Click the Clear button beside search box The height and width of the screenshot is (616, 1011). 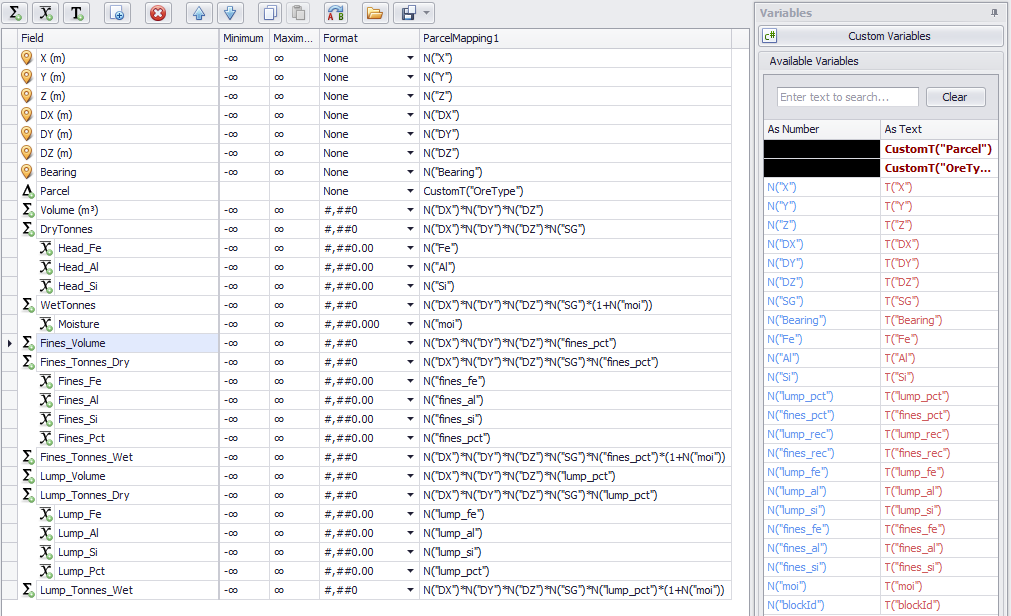point(955,97)
